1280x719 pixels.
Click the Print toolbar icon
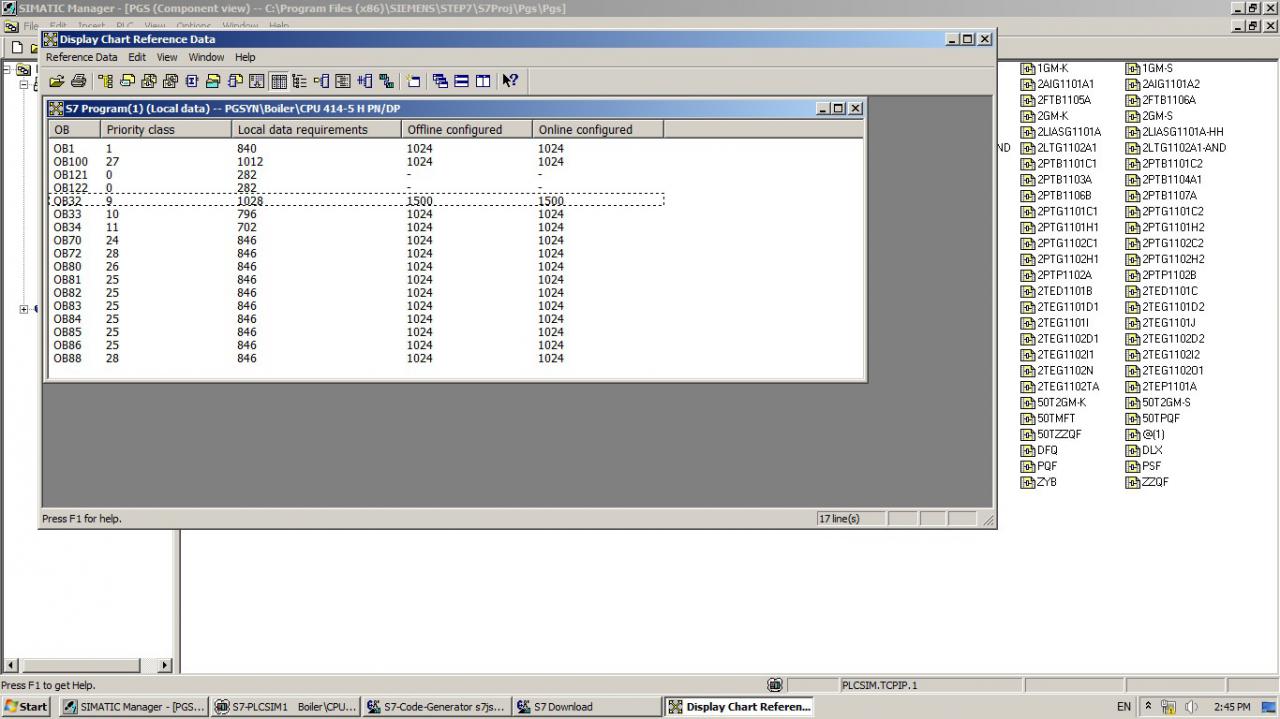[78, 81]
